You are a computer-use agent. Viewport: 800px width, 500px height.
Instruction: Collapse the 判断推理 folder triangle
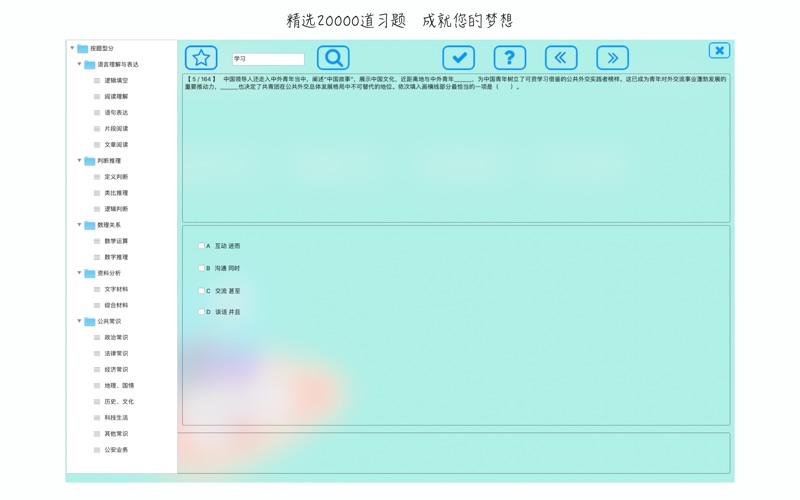pyautogui.click(x=79, y=161)
